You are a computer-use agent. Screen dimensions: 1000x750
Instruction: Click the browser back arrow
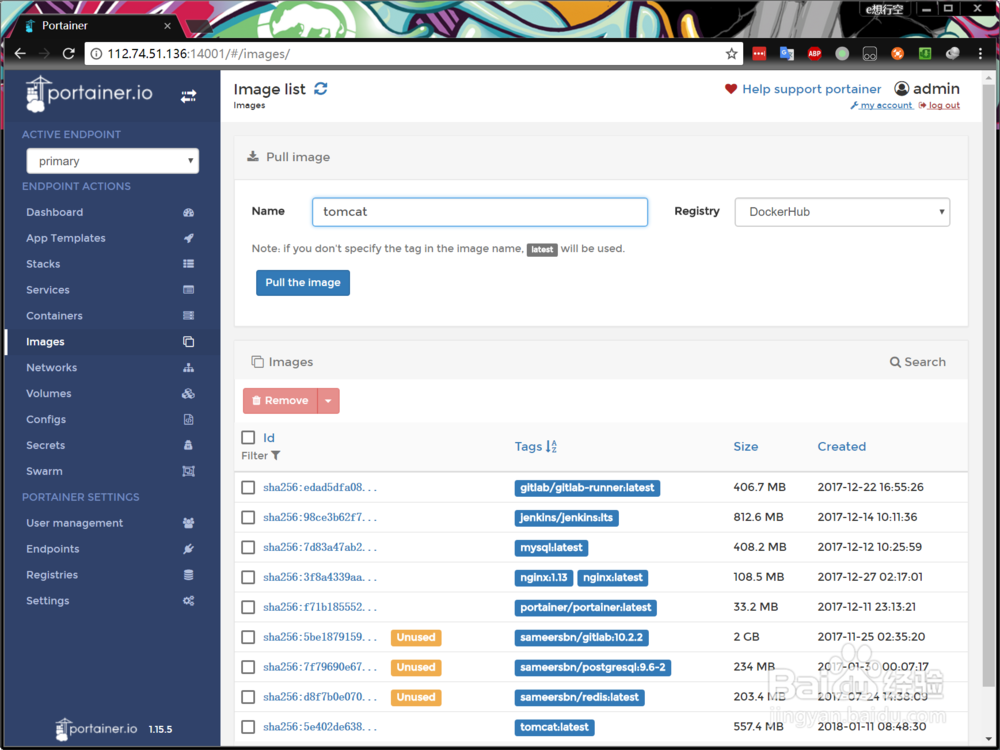click(20, 54)
